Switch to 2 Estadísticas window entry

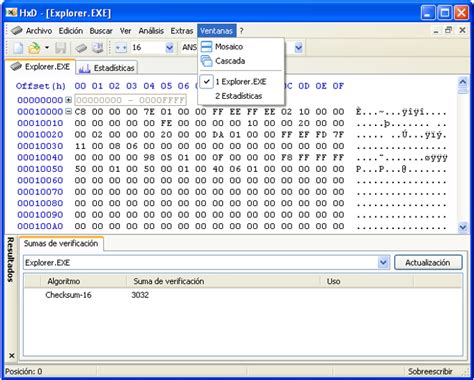[x=241, y=96]
